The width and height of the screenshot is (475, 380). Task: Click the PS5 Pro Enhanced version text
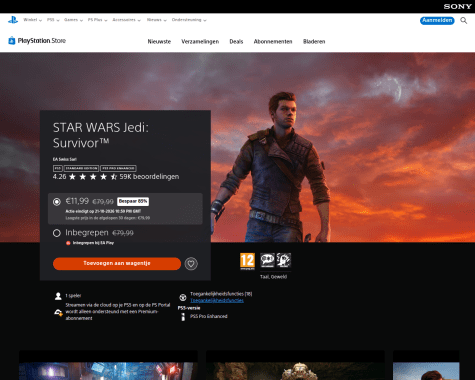coord(209,316)
